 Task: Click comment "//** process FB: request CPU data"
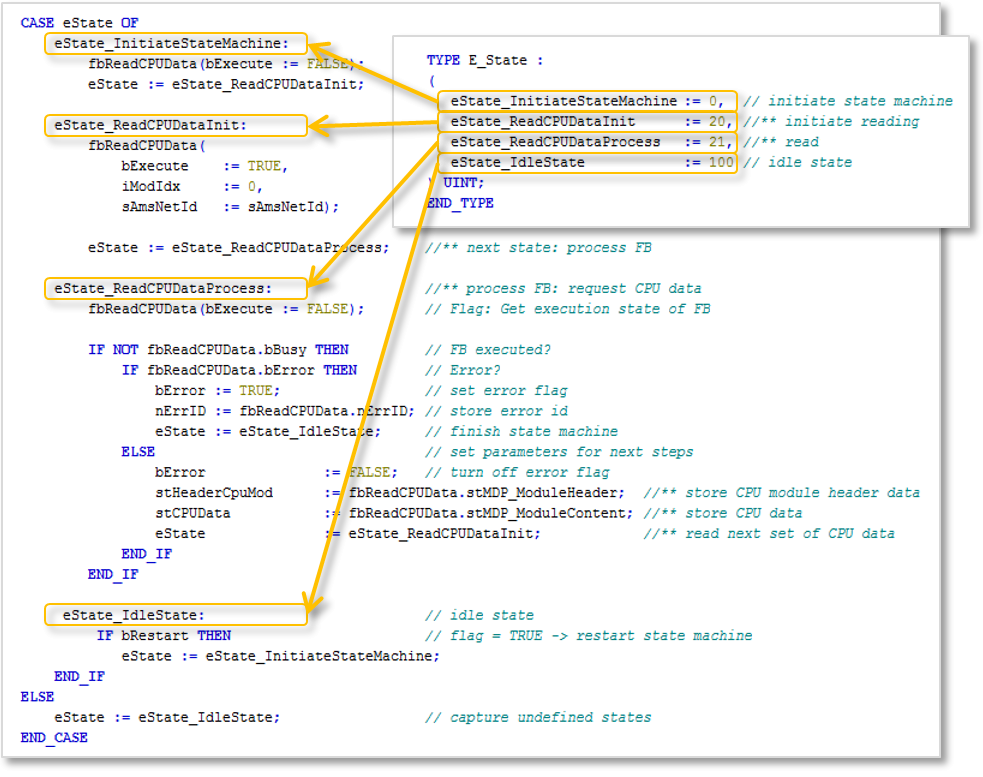pyautogui.click(x=563, y=288)
